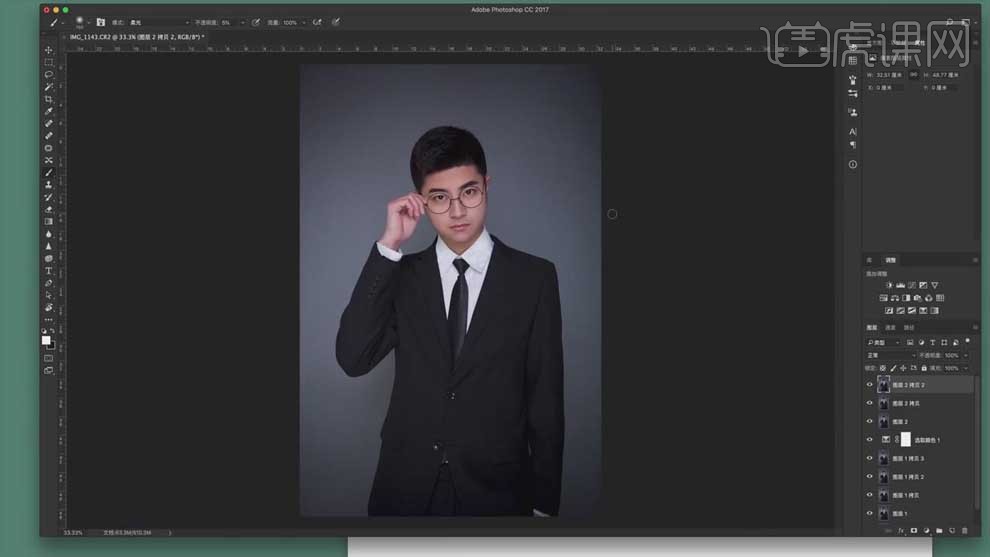990x557 pixels.
Task: Create a new layer group
Action: (x=939, y=531)
